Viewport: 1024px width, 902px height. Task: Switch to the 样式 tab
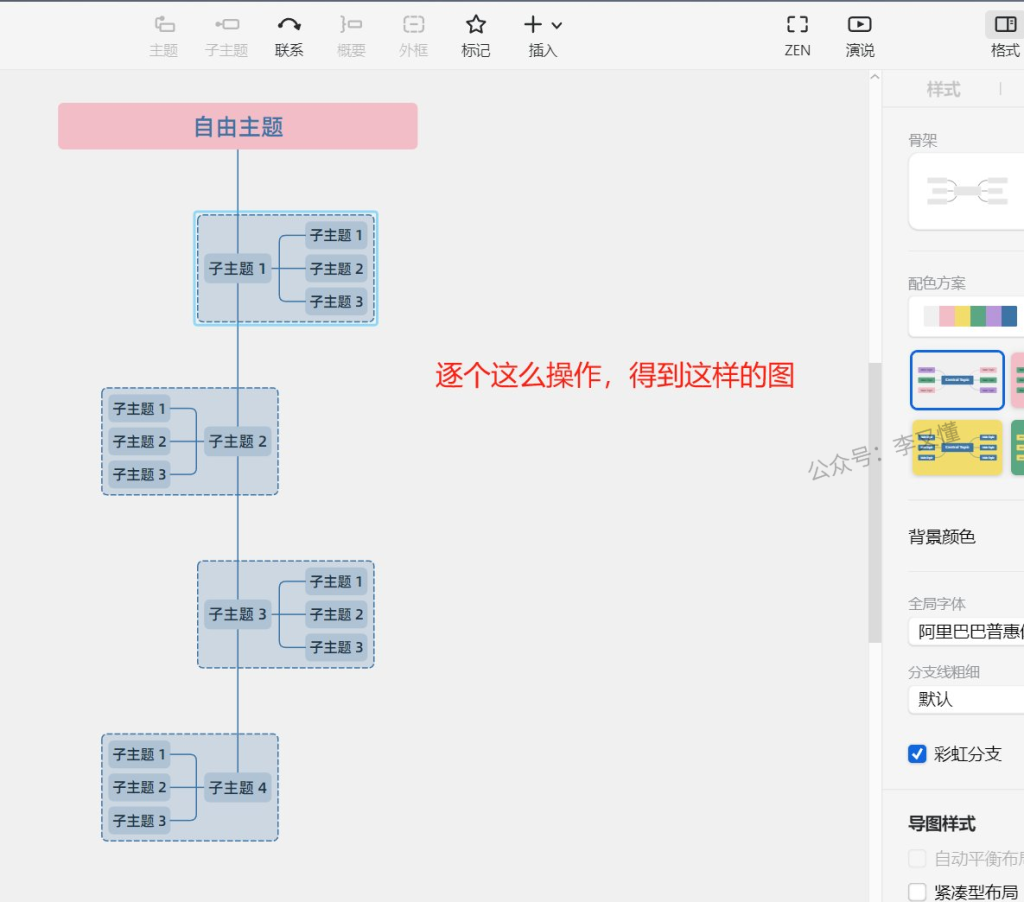coord(943,90)
